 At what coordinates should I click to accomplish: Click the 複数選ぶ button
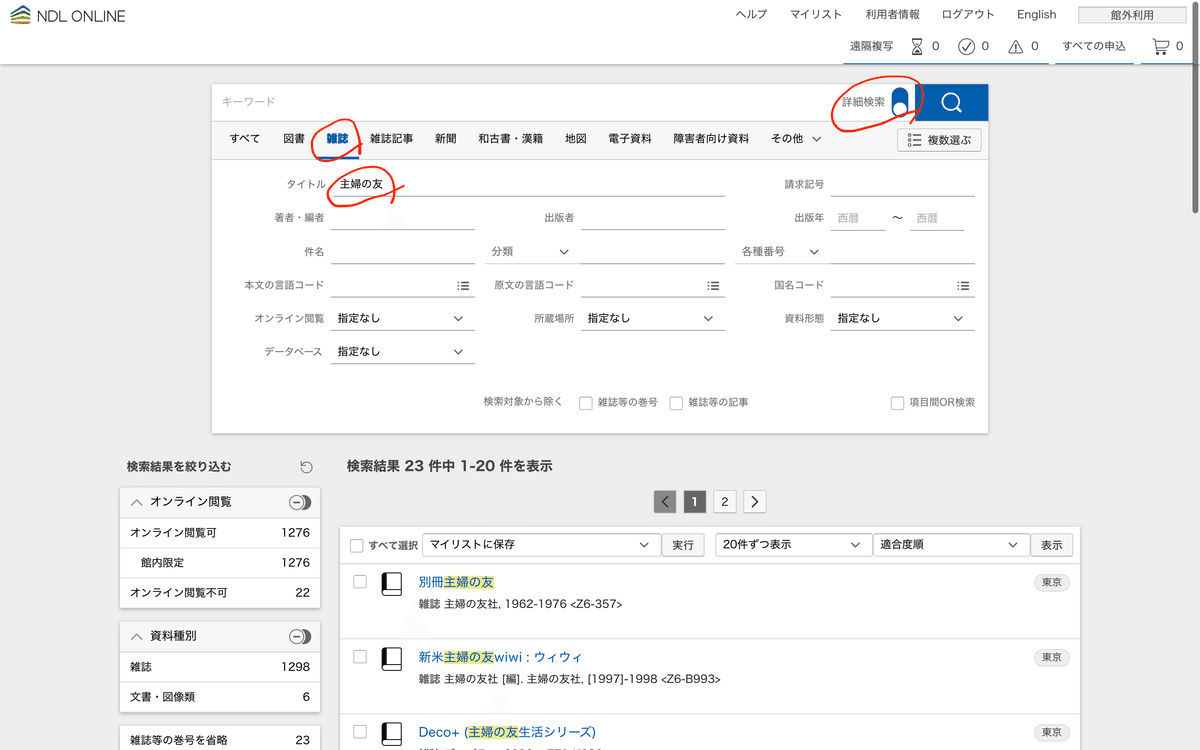(940, 140)
